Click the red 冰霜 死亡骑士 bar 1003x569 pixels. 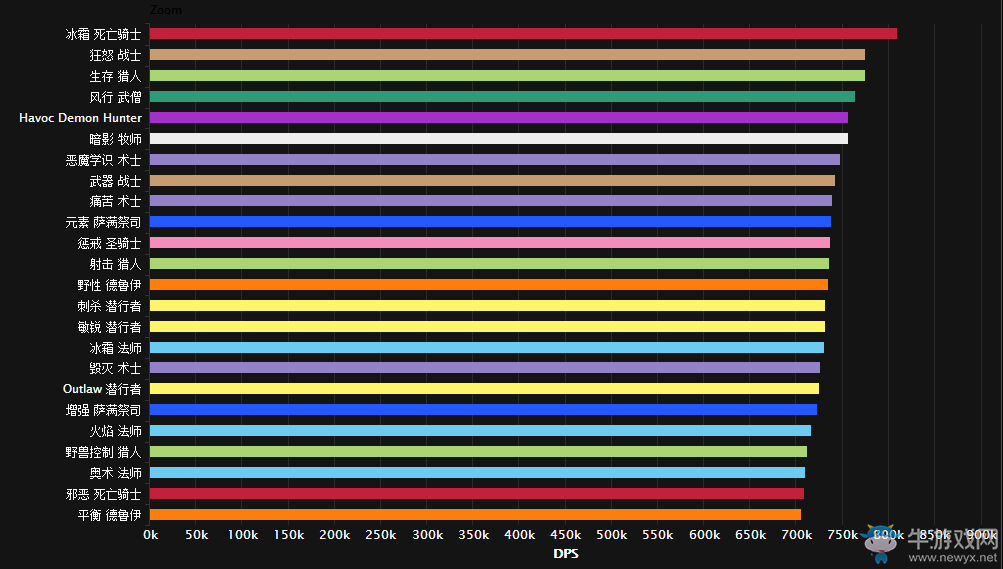[523, 34]
